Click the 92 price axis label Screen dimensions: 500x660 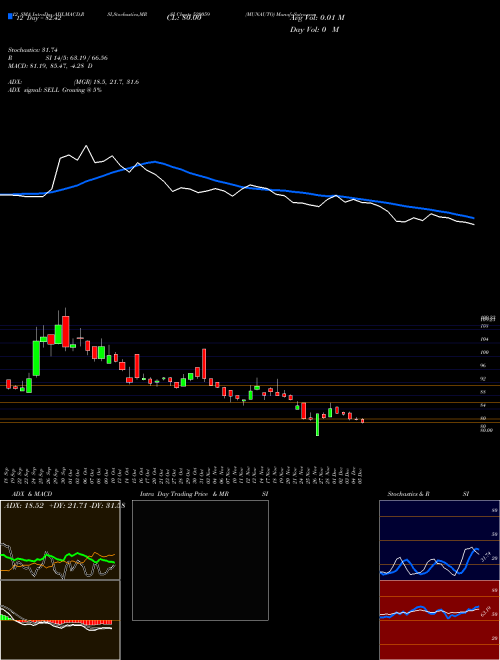tap(484, 379)
